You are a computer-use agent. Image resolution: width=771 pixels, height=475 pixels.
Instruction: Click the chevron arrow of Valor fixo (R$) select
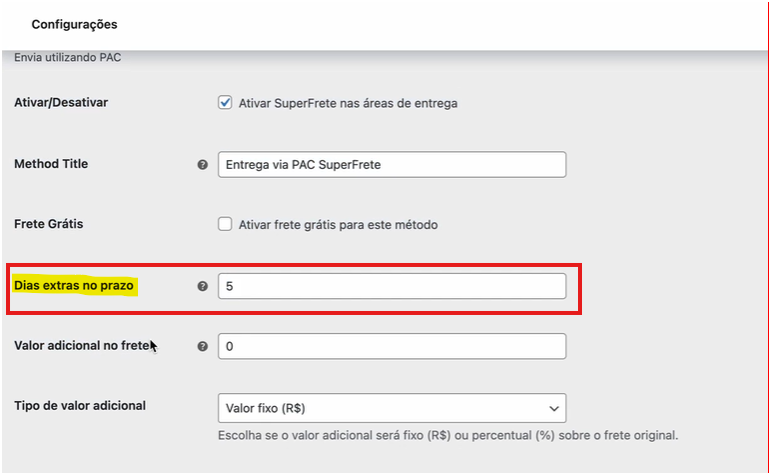(554, 409)
